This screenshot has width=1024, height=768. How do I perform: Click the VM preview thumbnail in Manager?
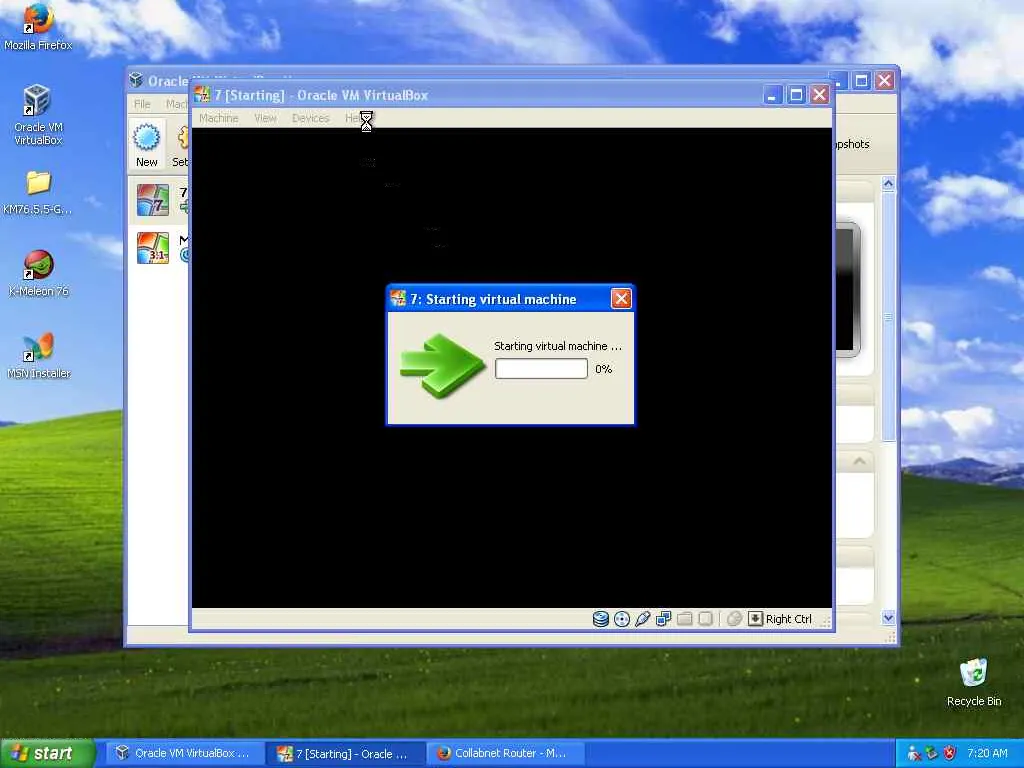pos(848,289)
